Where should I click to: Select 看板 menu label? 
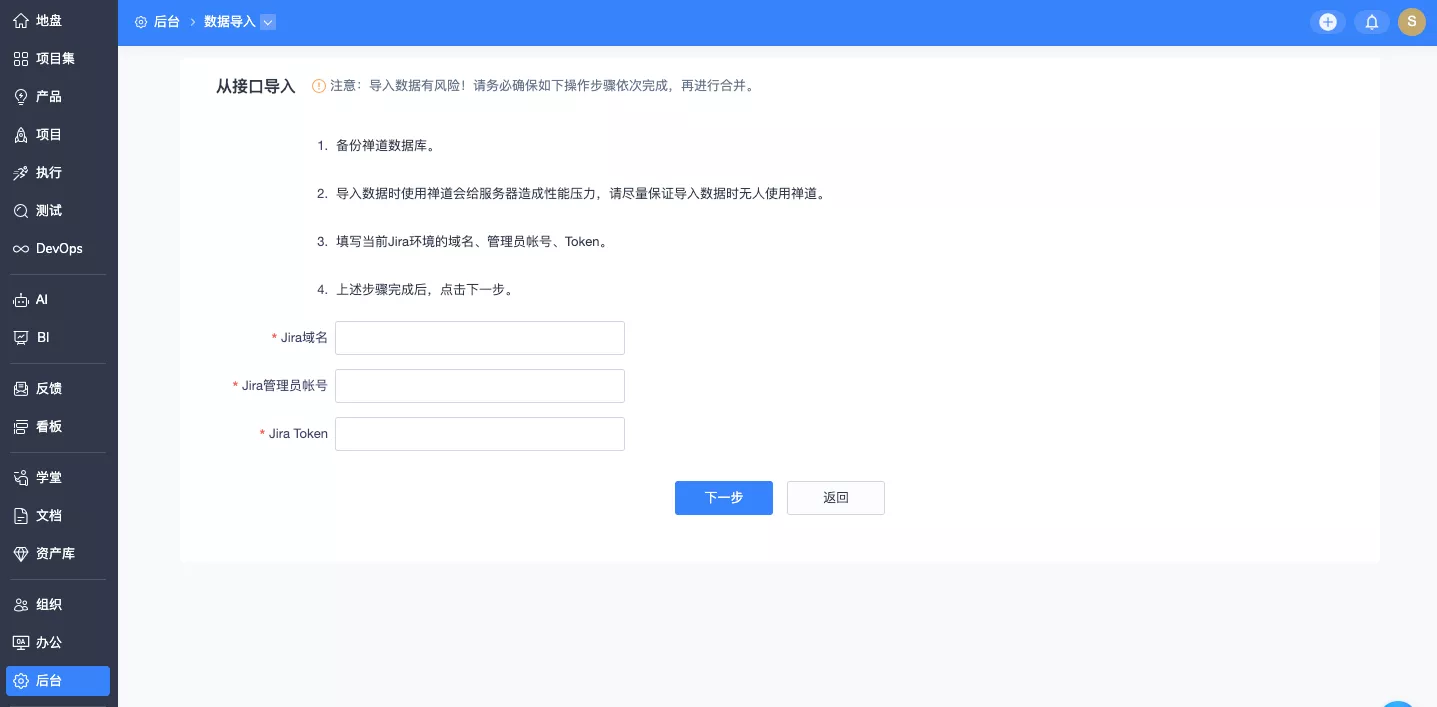pos(49,427)
